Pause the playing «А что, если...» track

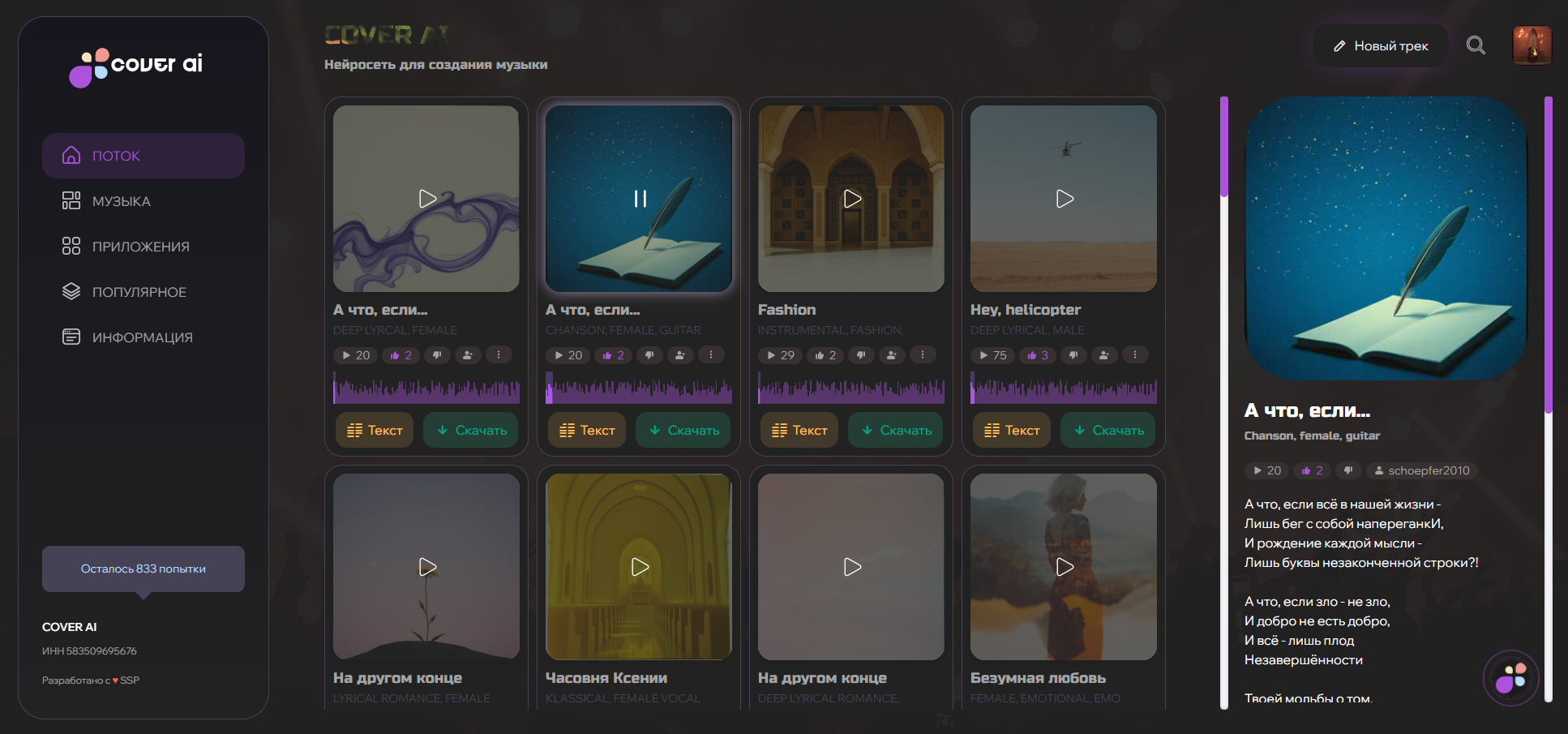point(640,199)
